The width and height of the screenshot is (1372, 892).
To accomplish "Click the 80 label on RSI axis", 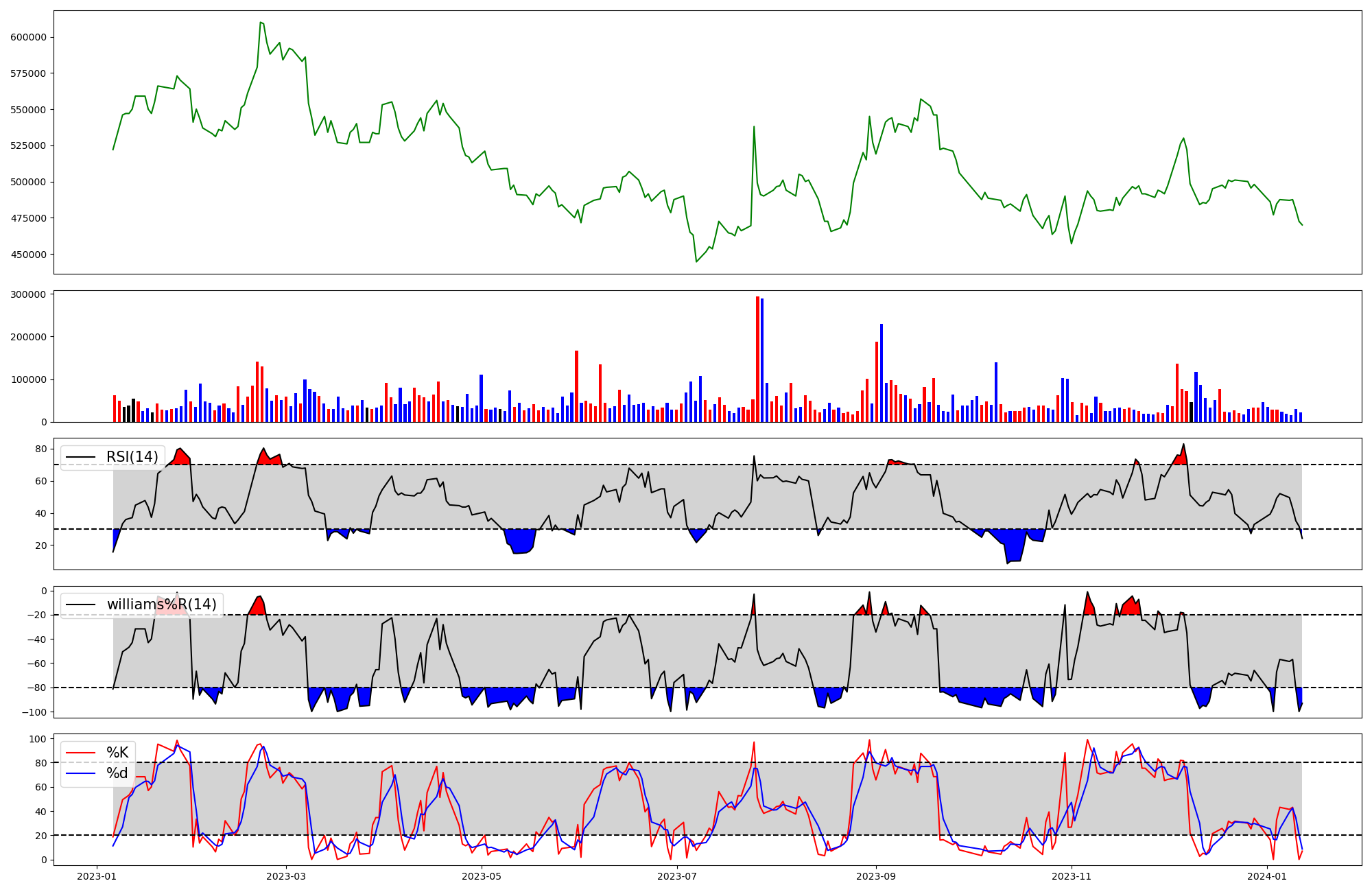I will pos(41,449).
